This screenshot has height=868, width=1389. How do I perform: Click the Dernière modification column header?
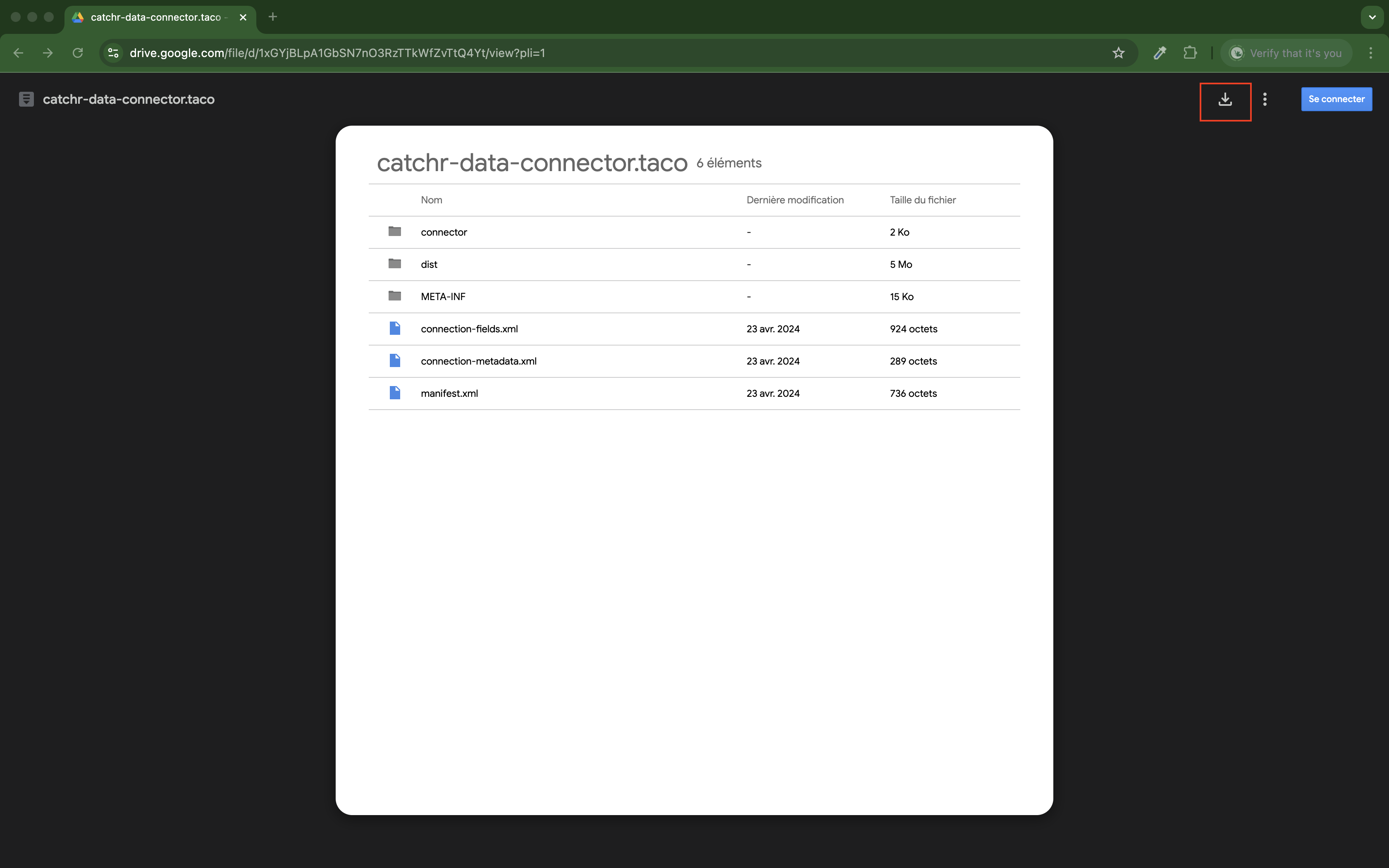(795, 200)
